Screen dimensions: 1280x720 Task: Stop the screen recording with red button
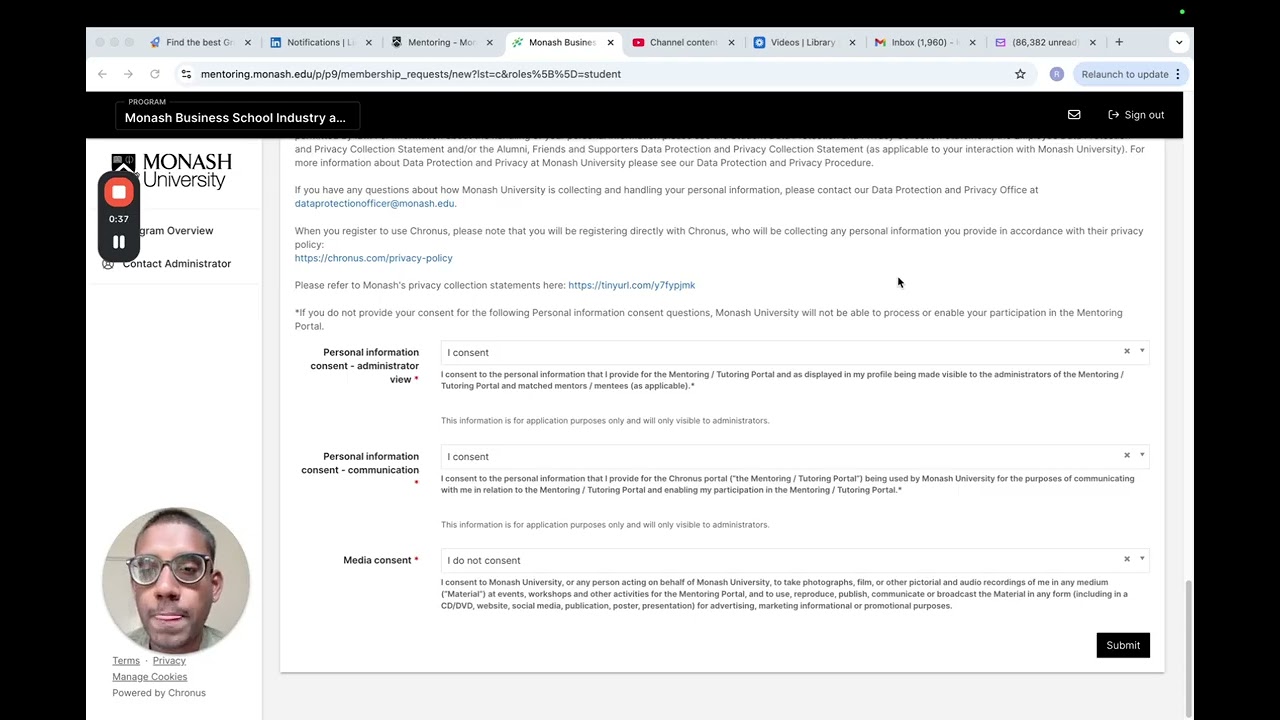pyautogui.click(x=119, y=192)
